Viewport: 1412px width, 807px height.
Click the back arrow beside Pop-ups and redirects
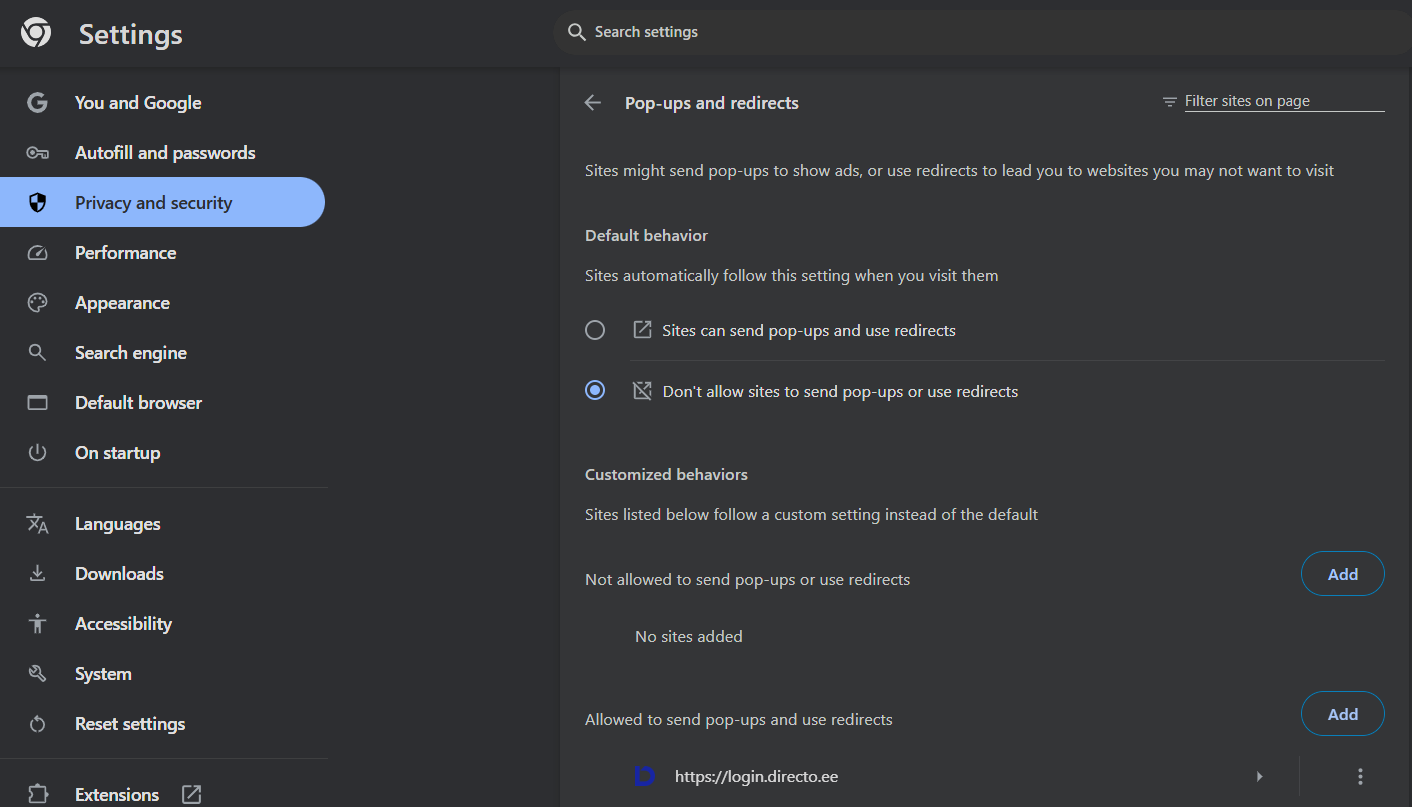[593, 103]
